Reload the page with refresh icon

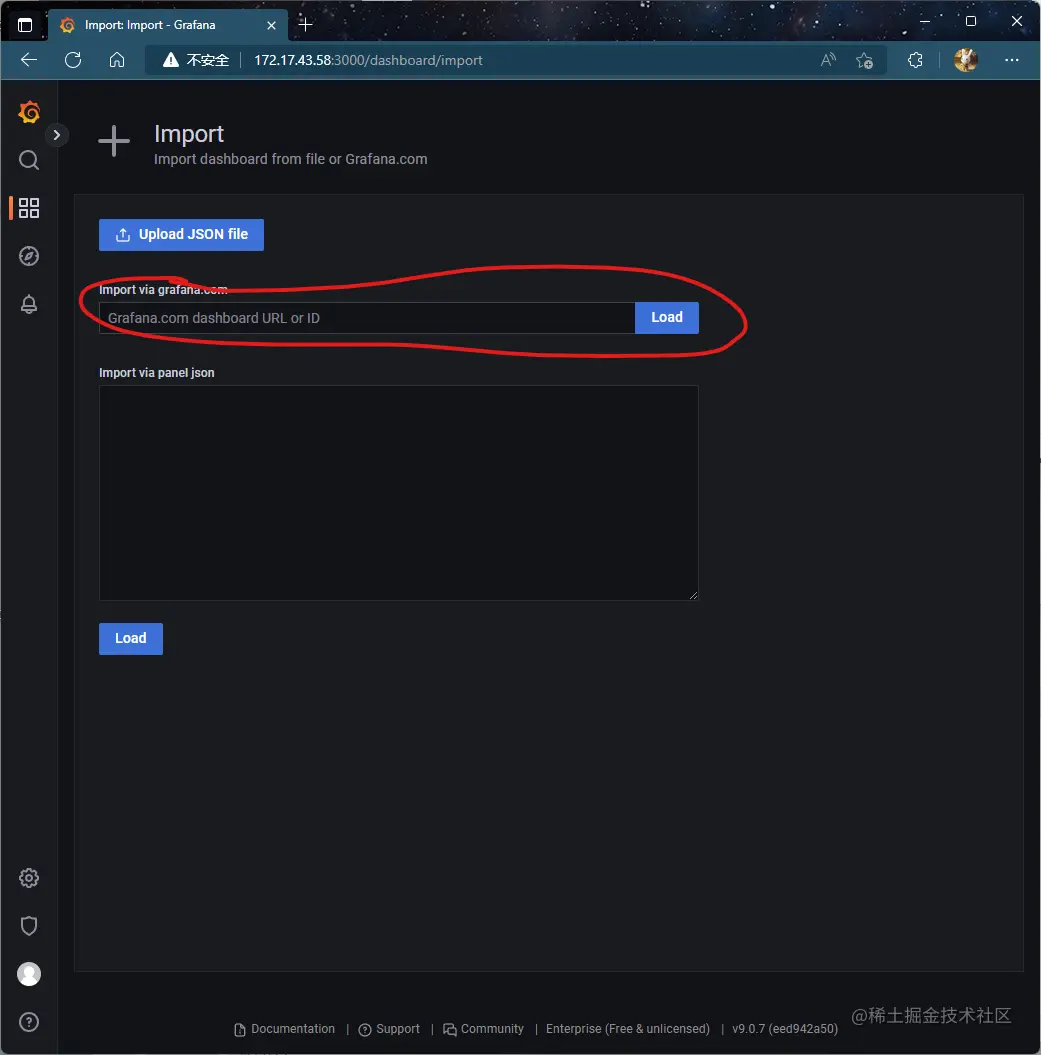[x=73, y=61]
